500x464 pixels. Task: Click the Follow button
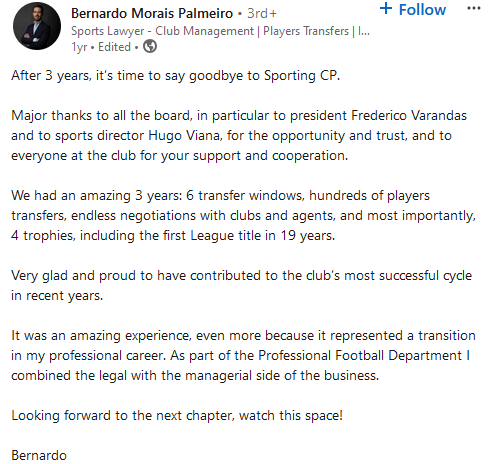point(413,9)
